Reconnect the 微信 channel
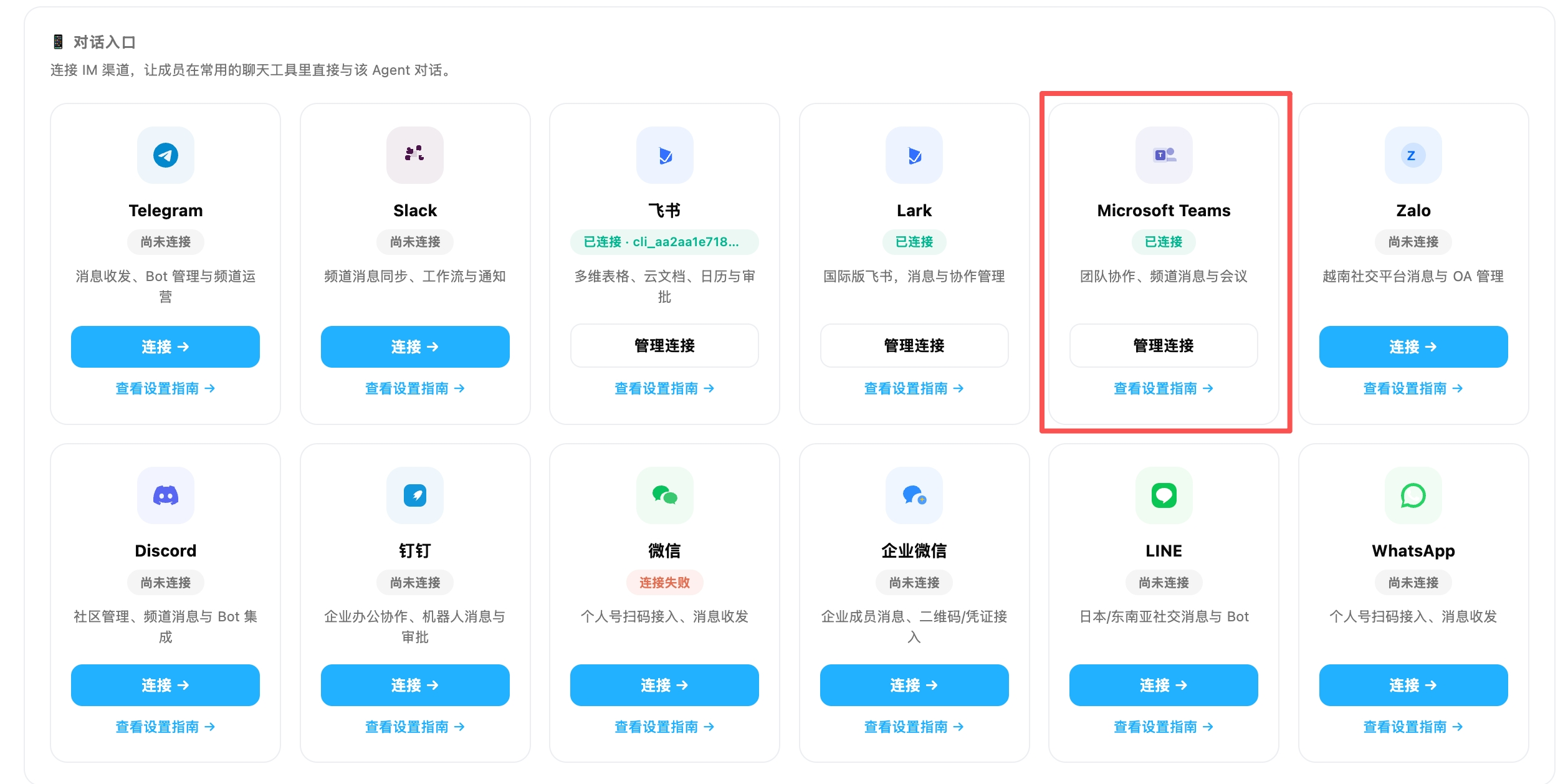1568x784 pixels. point(665,685)
